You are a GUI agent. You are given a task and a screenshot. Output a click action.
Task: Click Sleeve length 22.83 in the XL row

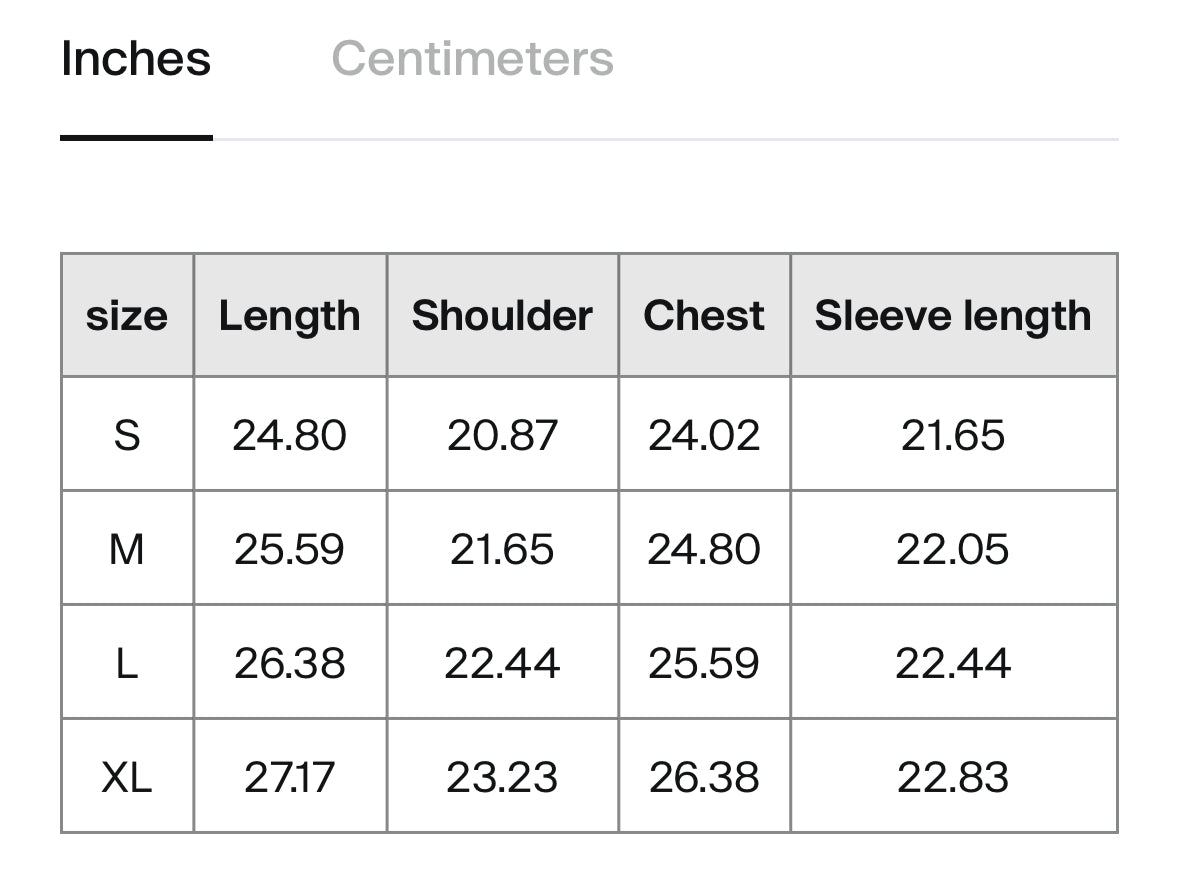pos(953,777)
